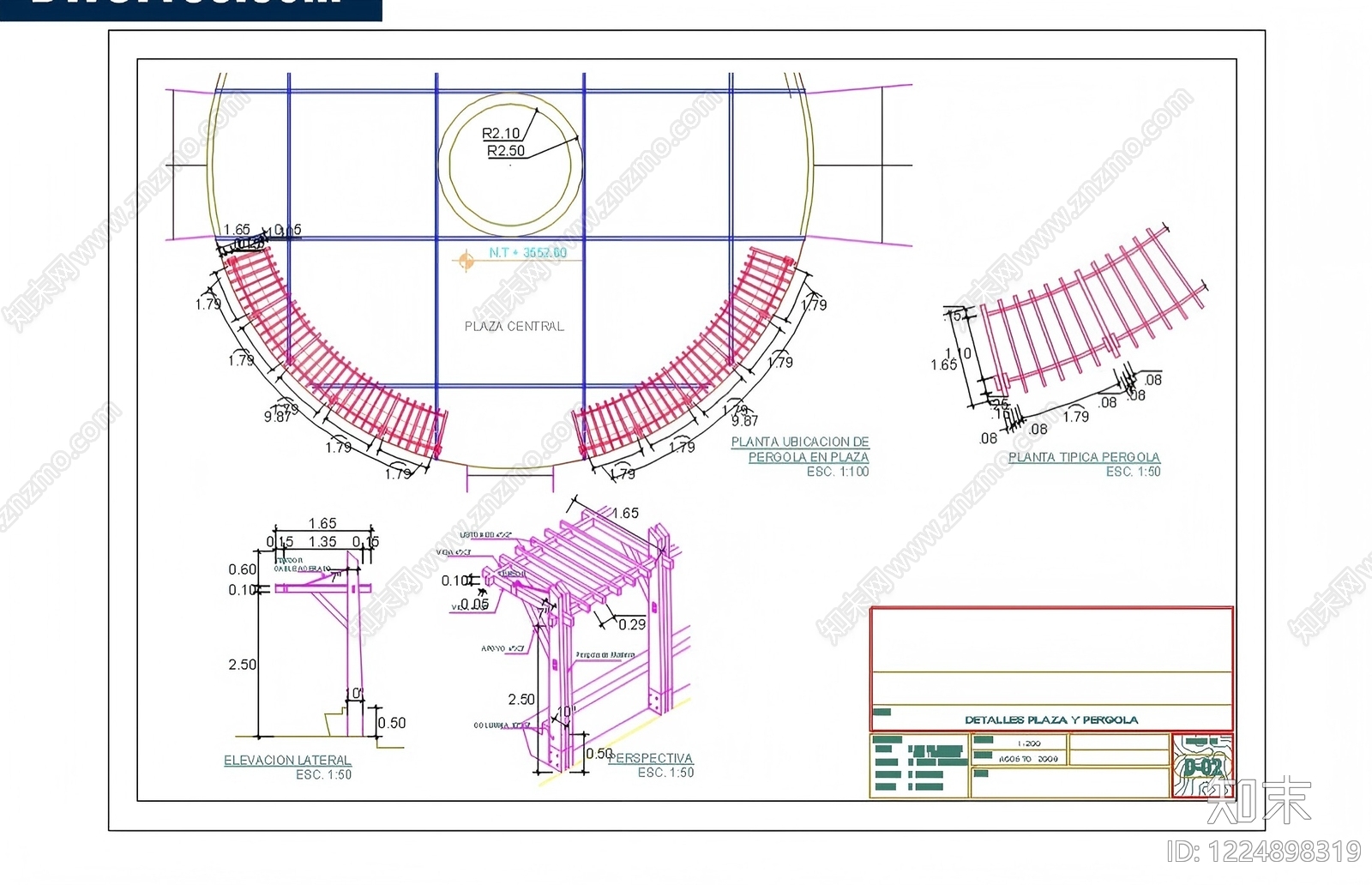
Task: Click ESC. 1:50 under PLANTA TIPICA PERGOLA
Action: click(1133, 472)
